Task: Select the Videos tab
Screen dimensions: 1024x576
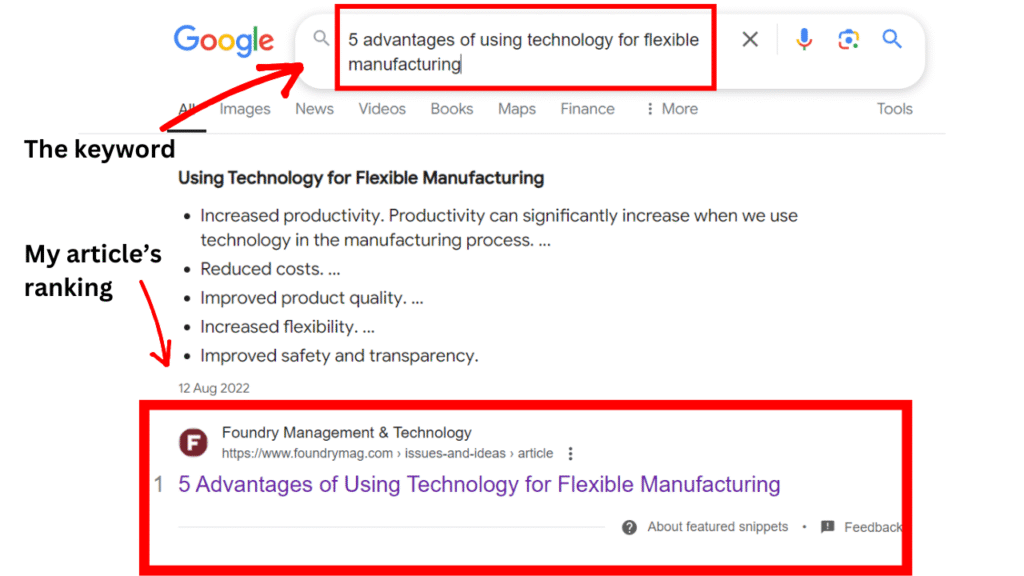Action: 382,109
